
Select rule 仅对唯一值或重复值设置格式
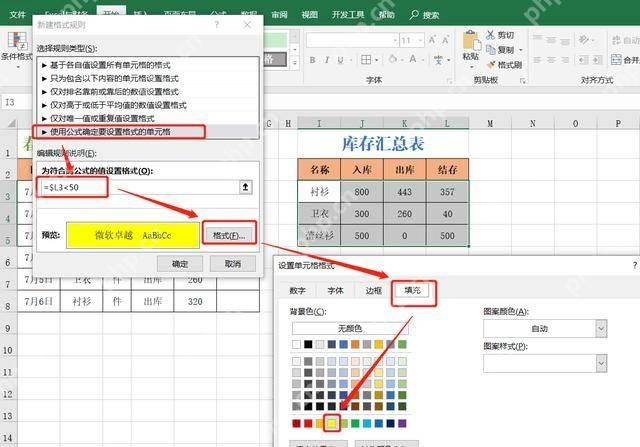coord(148,118)
